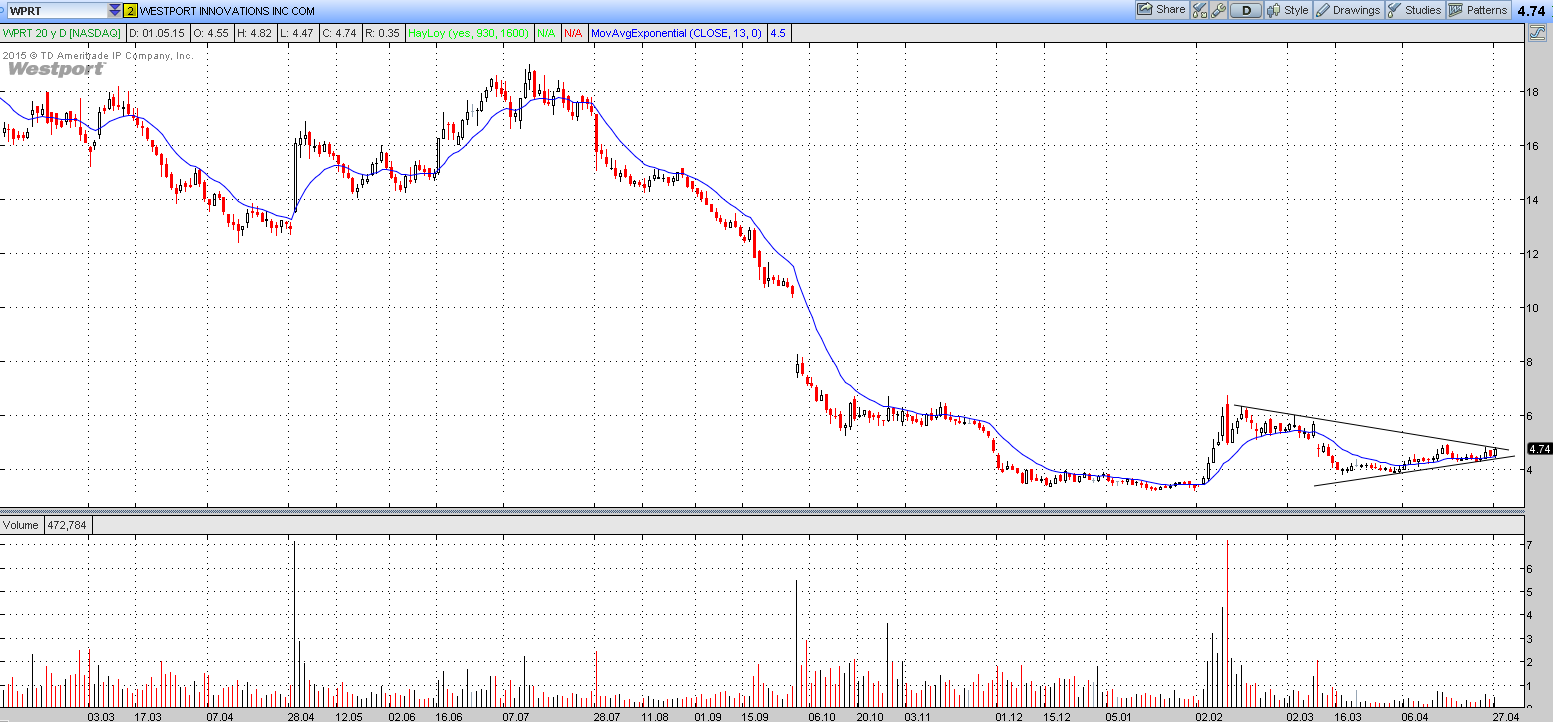Image resolution: width=1553 pixels, height=722 pixels.
Task: Click the curve icon below the price
Action: [x=1538, y=33]
